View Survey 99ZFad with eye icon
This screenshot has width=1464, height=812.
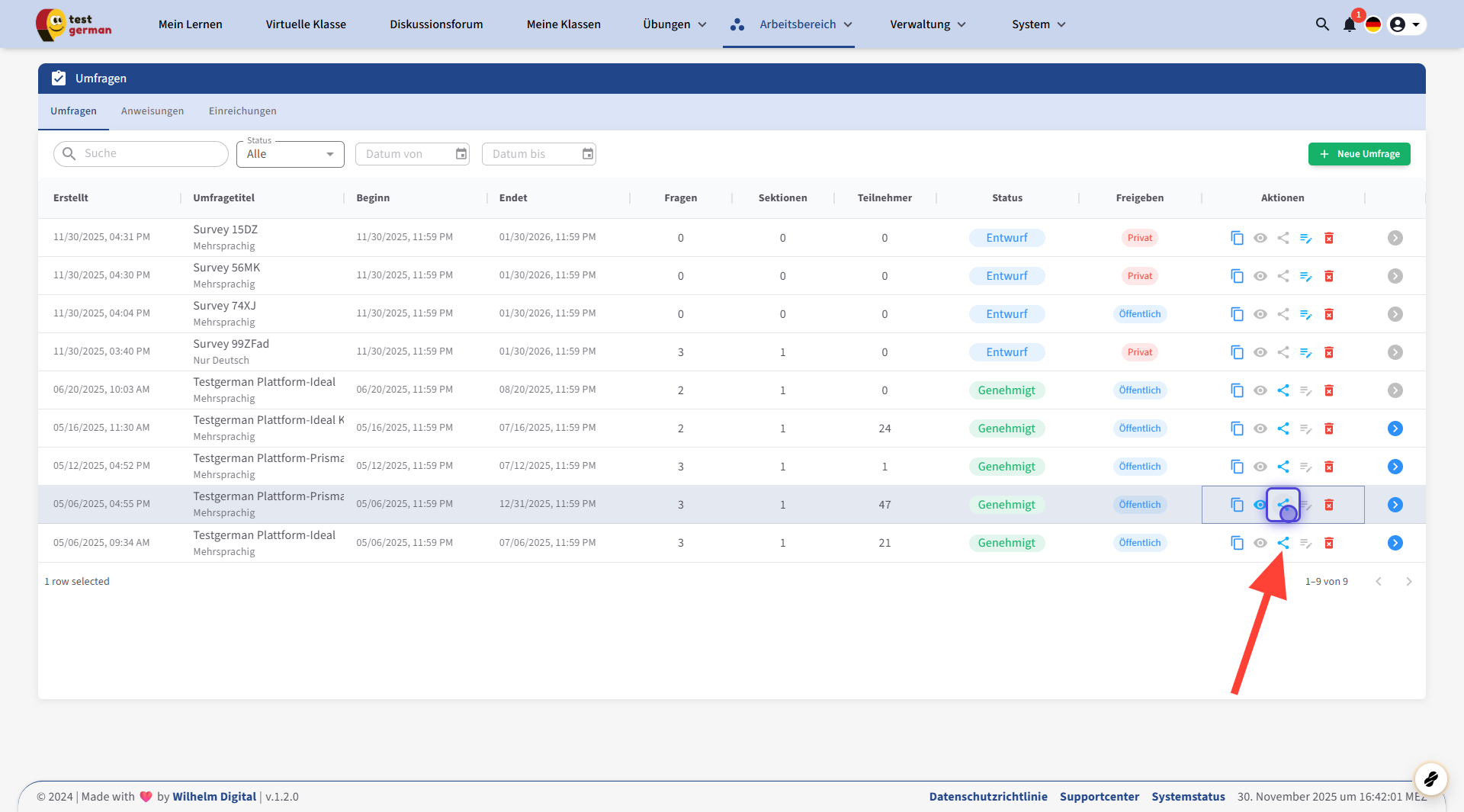[1260, 352]
